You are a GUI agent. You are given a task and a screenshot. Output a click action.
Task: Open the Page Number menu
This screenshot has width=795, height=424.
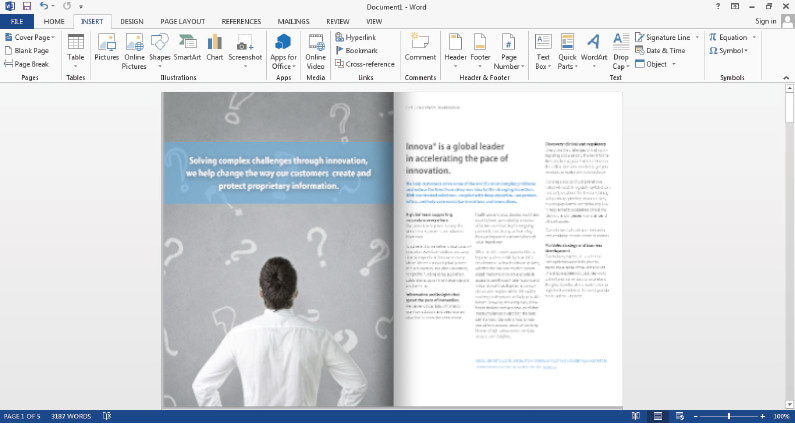[x=509, y=52]
